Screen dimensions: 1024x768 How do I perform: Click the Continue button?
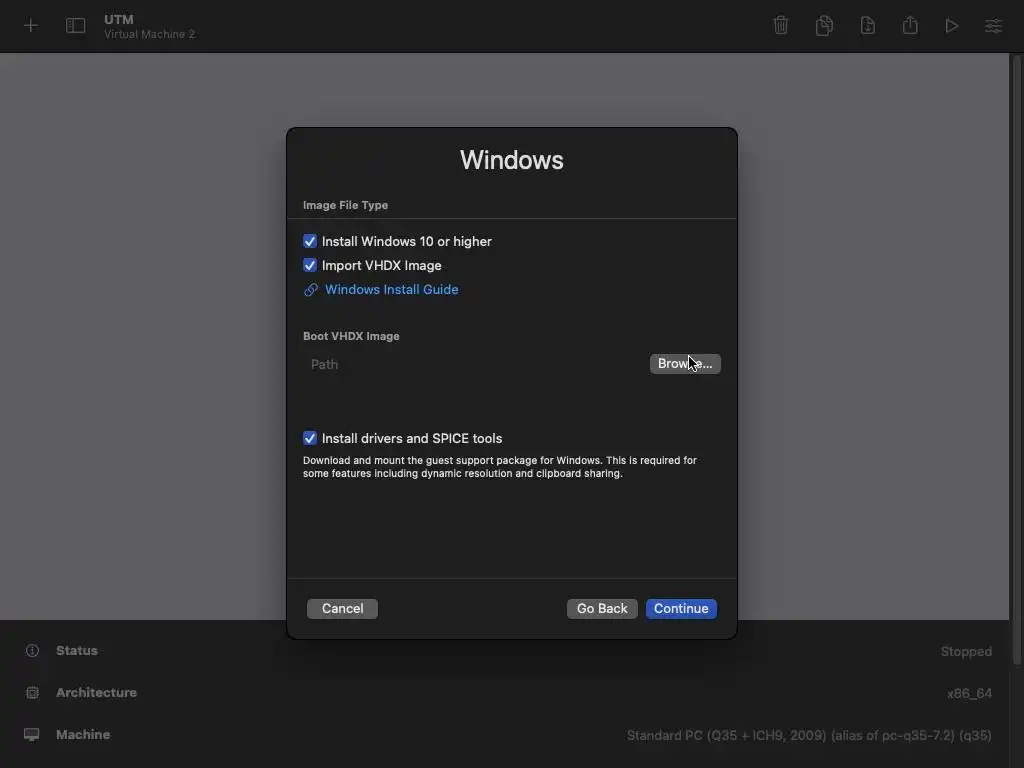click(681, 609)
